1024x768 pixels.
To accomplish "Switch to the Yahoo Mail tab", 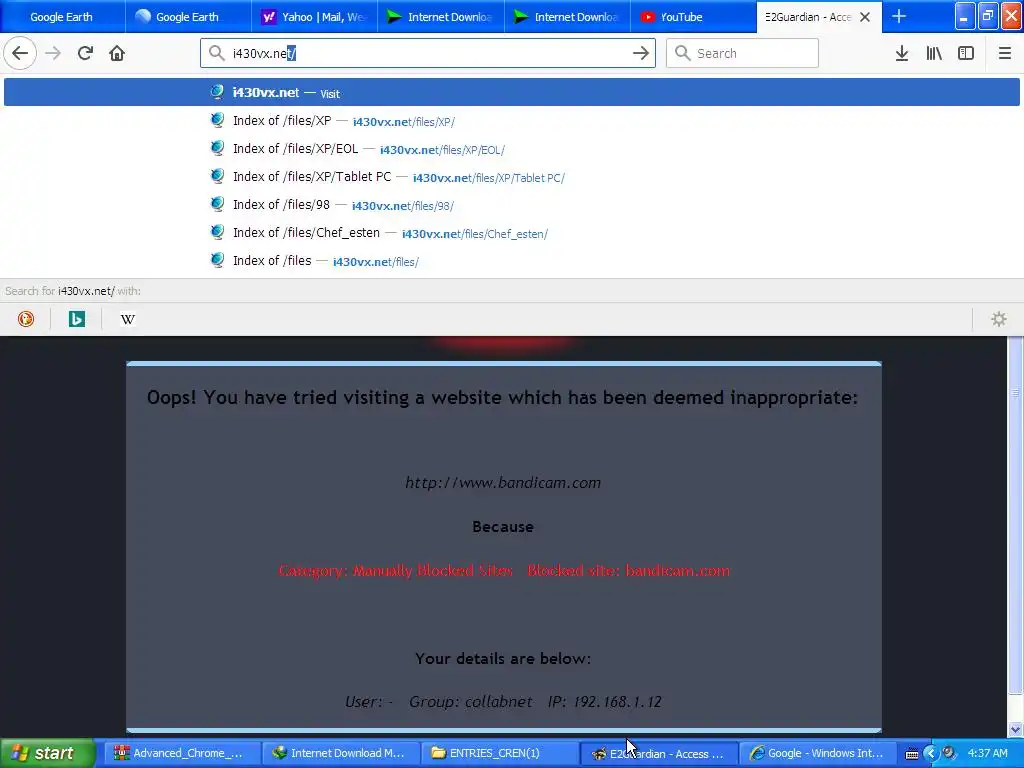I will point(314,16).
